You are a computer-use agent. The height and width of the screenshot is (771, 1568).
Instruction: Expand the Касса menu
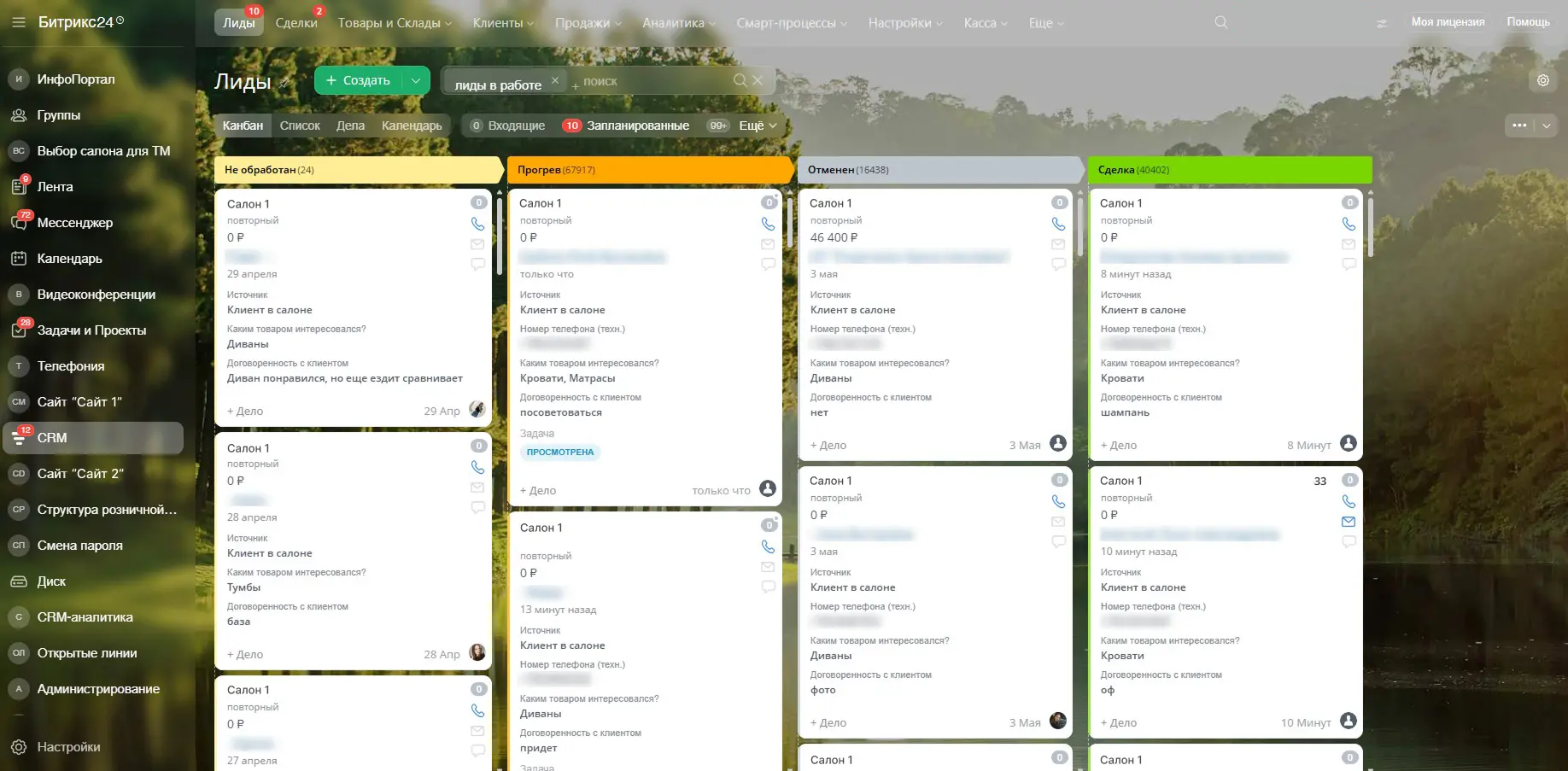tap(986, 23)
